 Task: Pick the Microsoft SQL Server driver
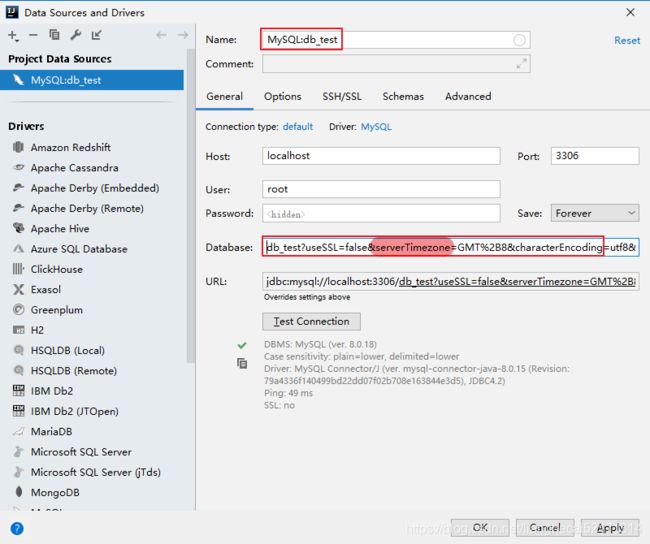(81, 452)
